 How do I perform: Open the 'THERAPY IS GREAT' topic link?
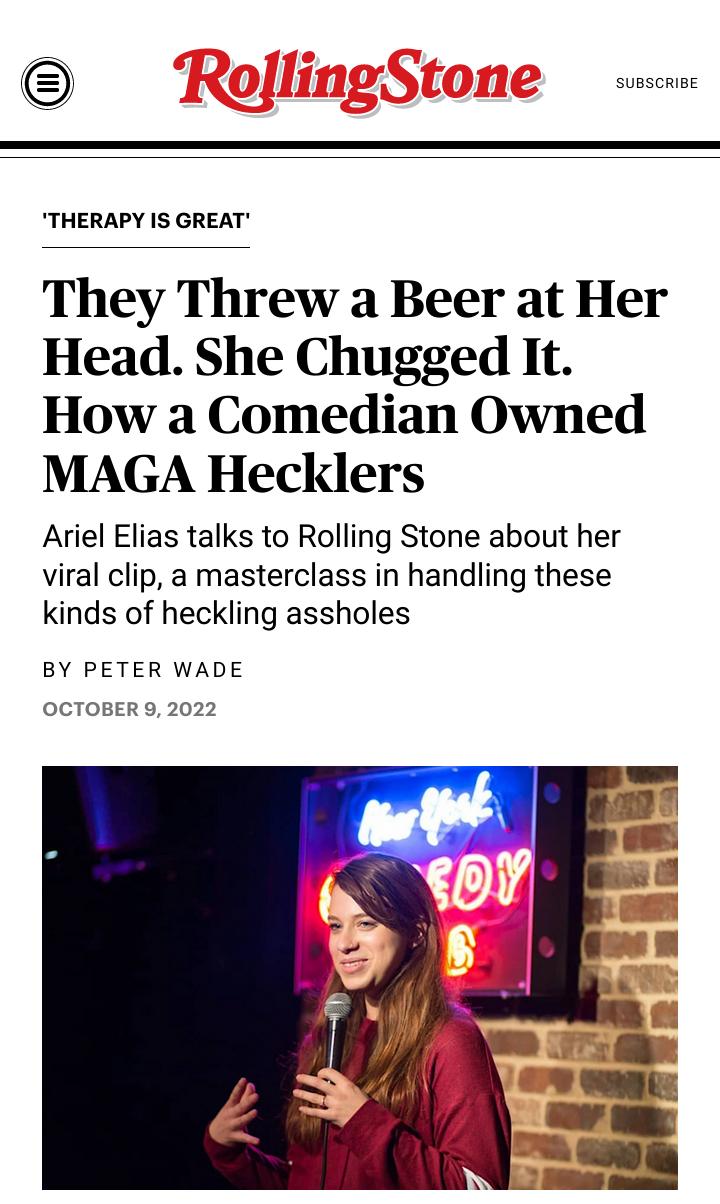[145, 221]
